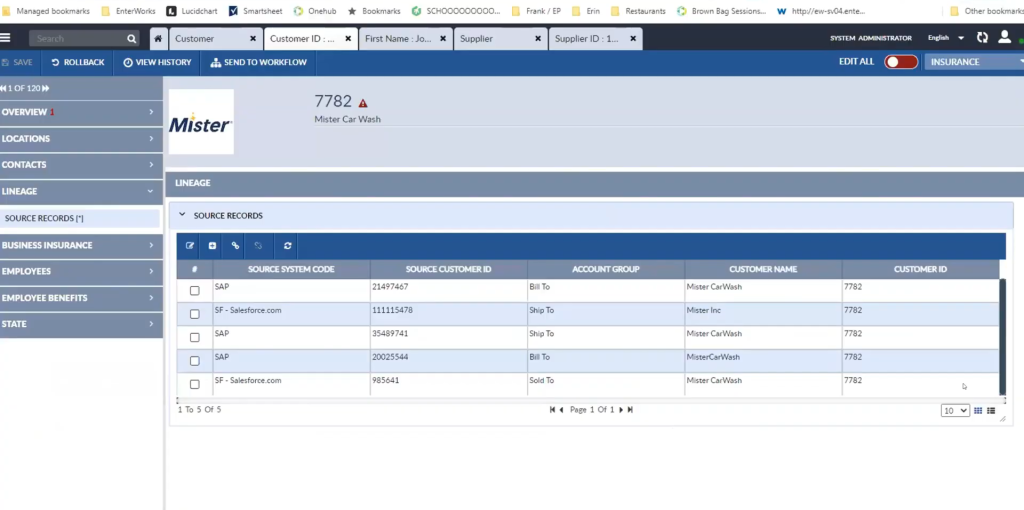Toggle the Edit All switch
Viewport: 1024px width, 510px height.
point(901,62)
